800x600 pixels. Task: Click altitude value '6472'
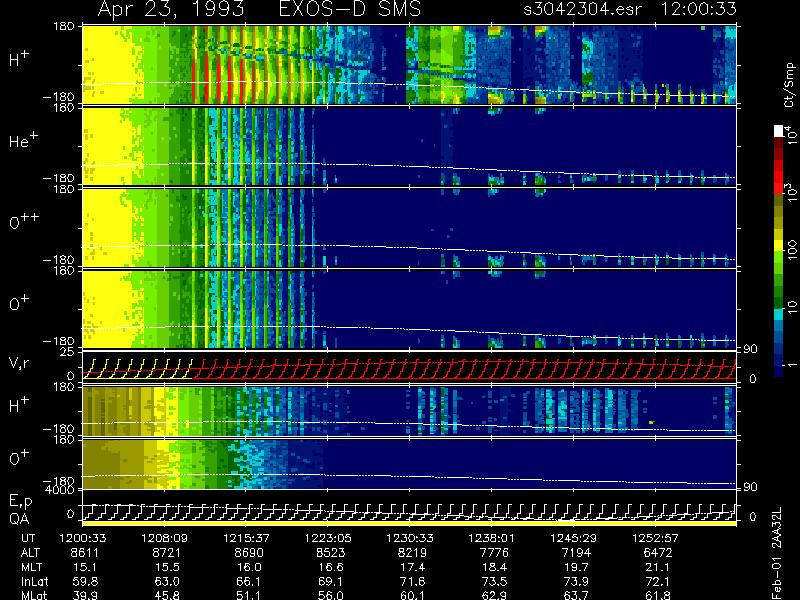(x=658, y=553)
